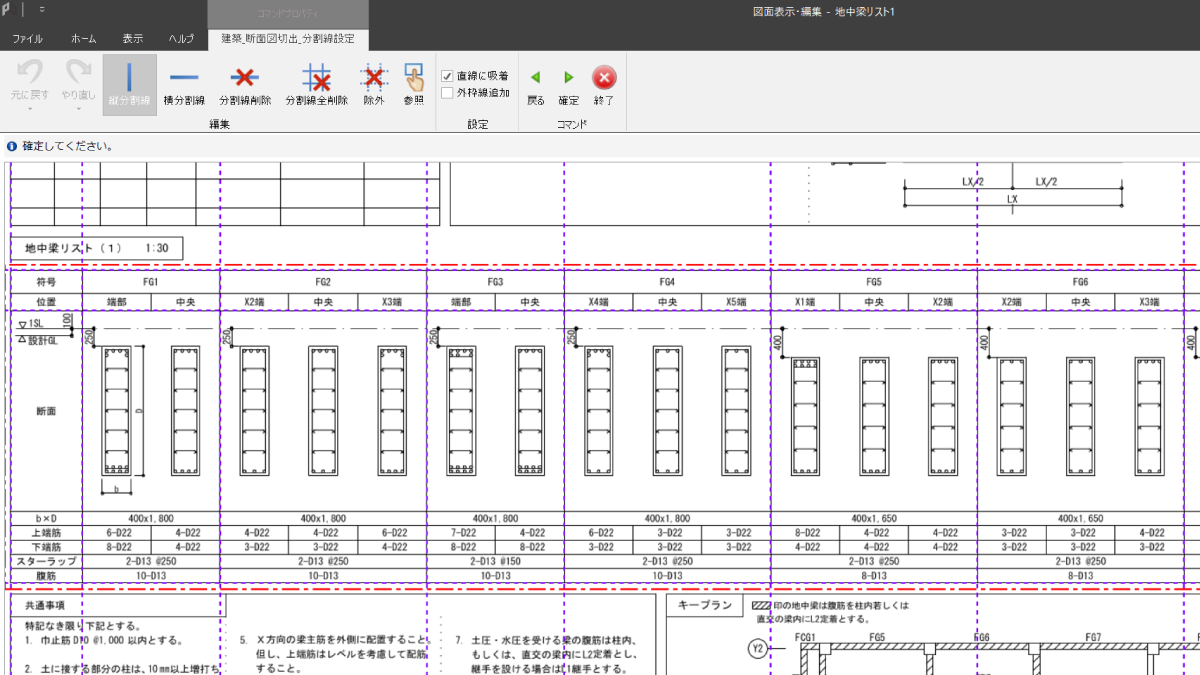Image resolution: width=1200 pixels, height=675 pixels.
Task: Click the X4端 position cell
Action: point(598,301)
